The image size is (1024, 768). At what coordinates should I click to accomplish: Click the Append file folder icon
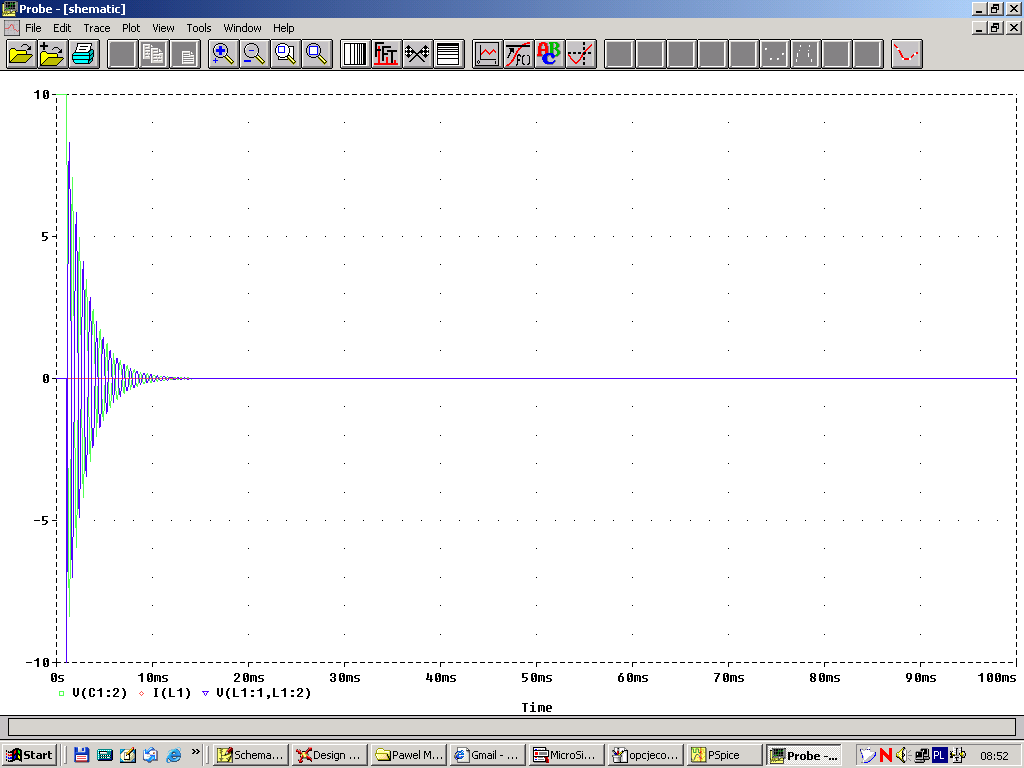point(52,54)
